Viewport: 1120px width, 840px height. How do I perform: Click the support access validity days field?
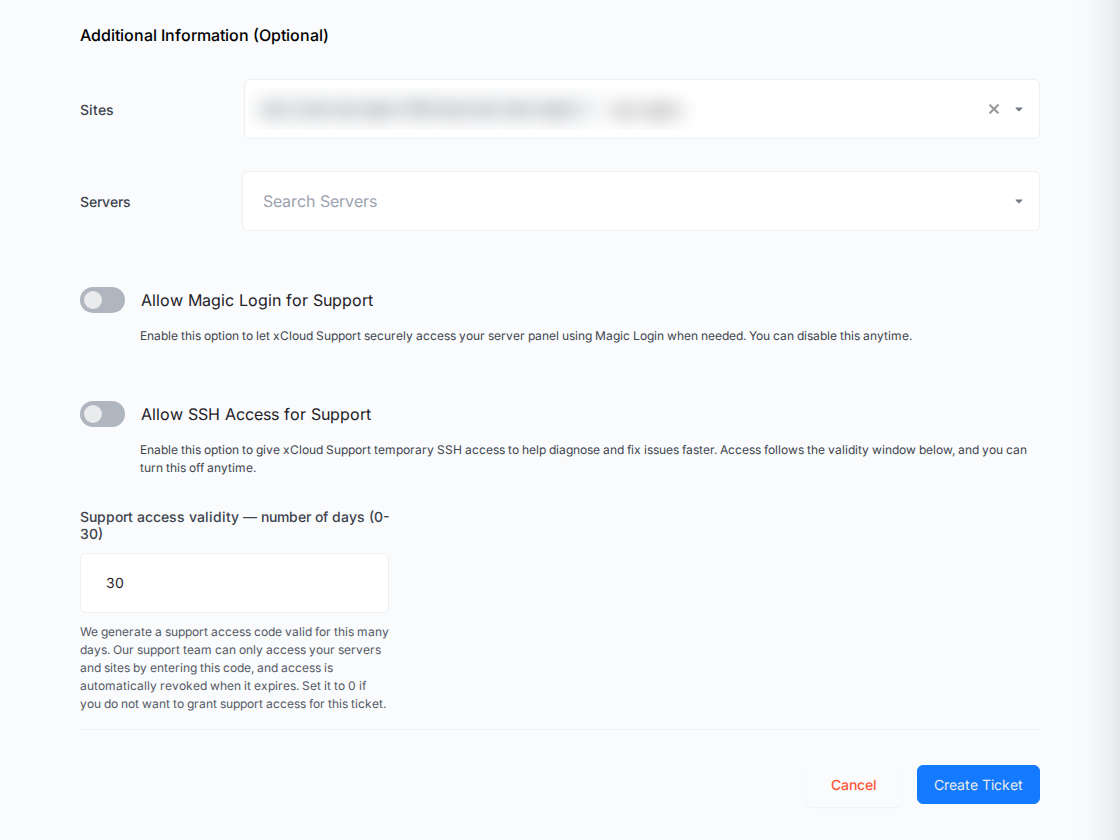click(x=234, y=583)
